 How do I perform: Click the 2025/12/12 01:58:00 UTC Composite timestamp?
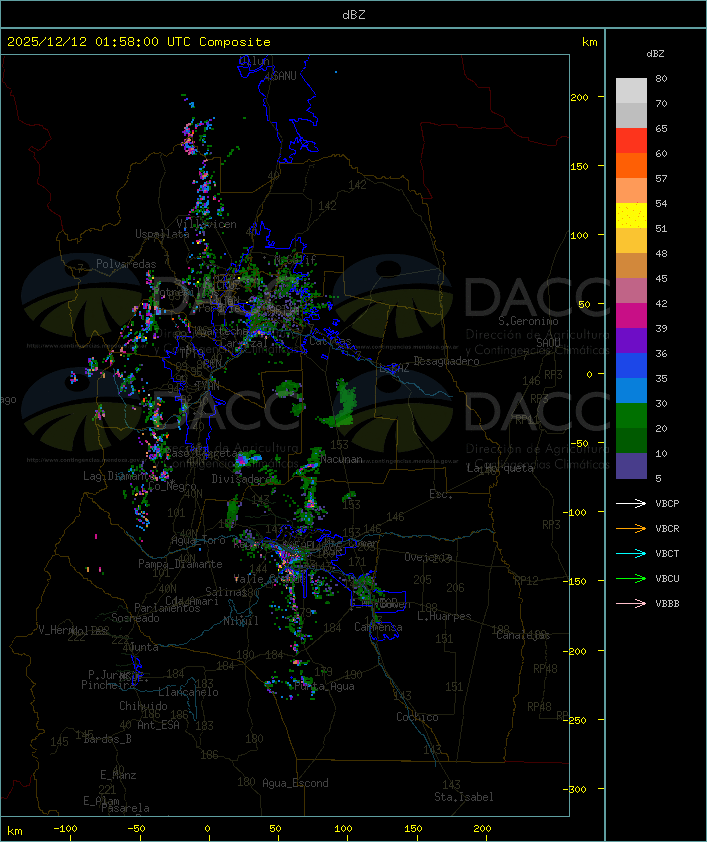click(x=139, y=42)
